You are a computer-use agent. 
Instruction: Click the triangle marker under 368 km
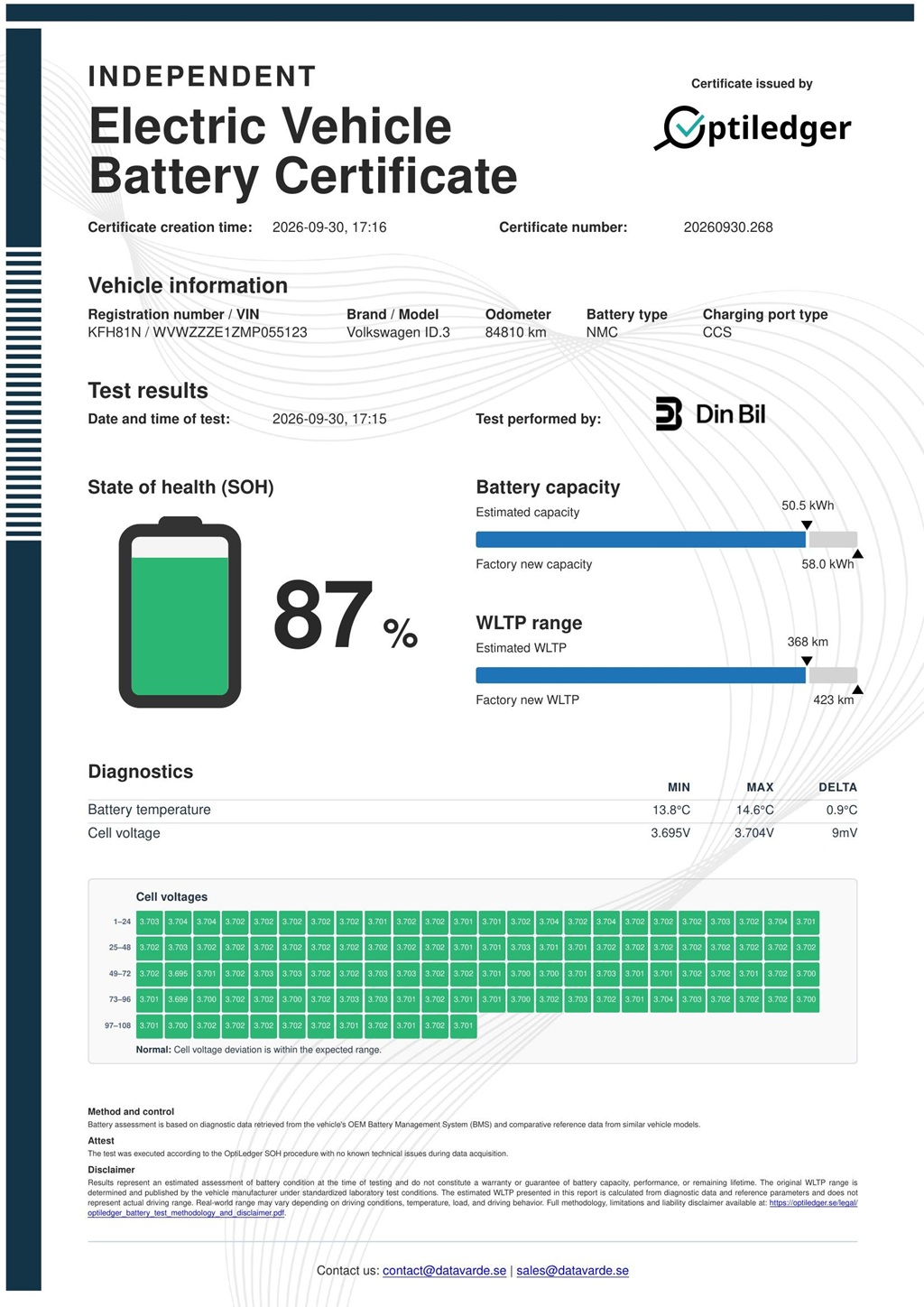[x=807, y=661]
